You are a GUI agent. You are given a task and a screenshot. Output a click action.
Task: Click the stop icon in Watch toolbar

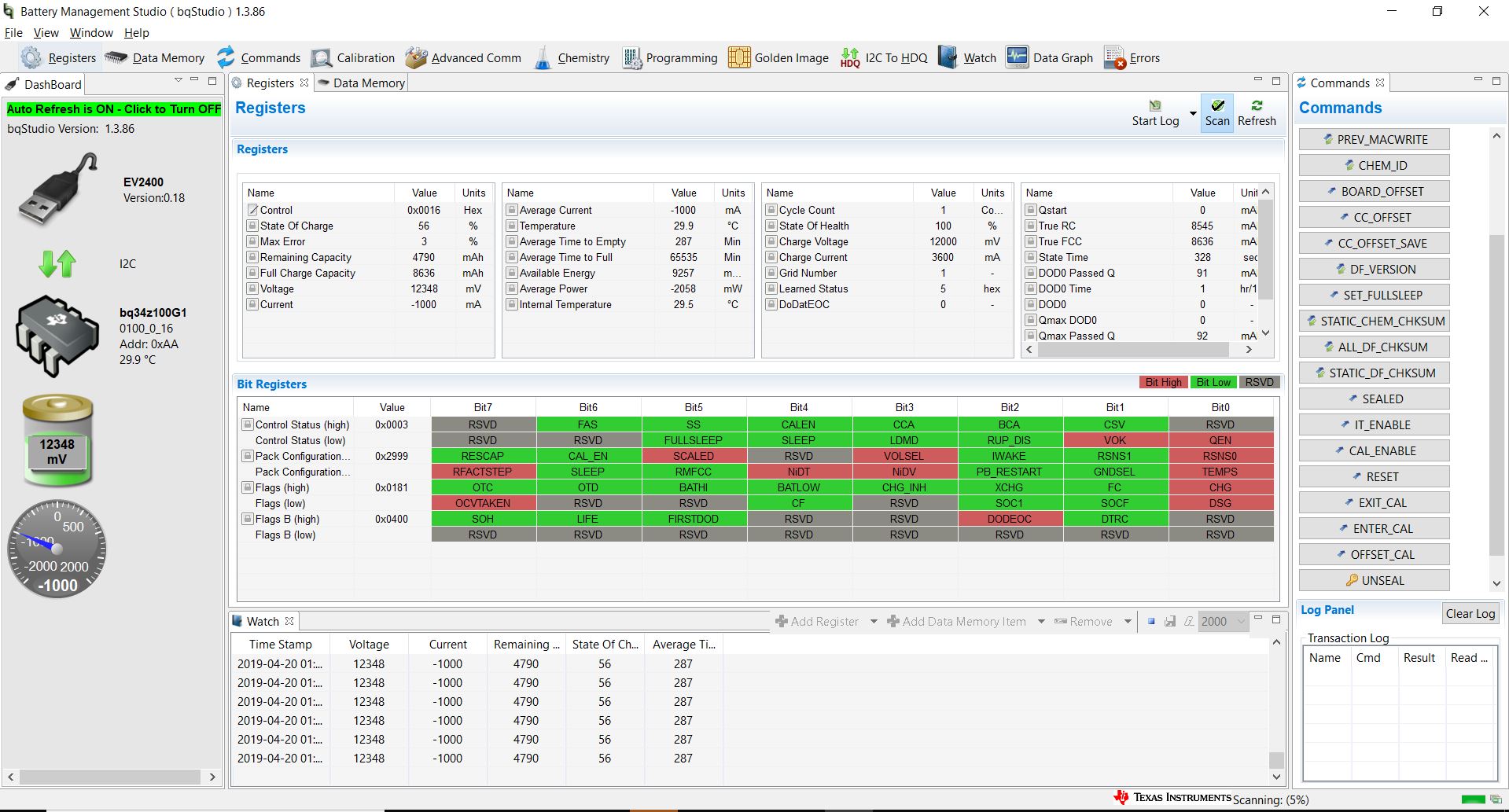[x=1151, y=621]
